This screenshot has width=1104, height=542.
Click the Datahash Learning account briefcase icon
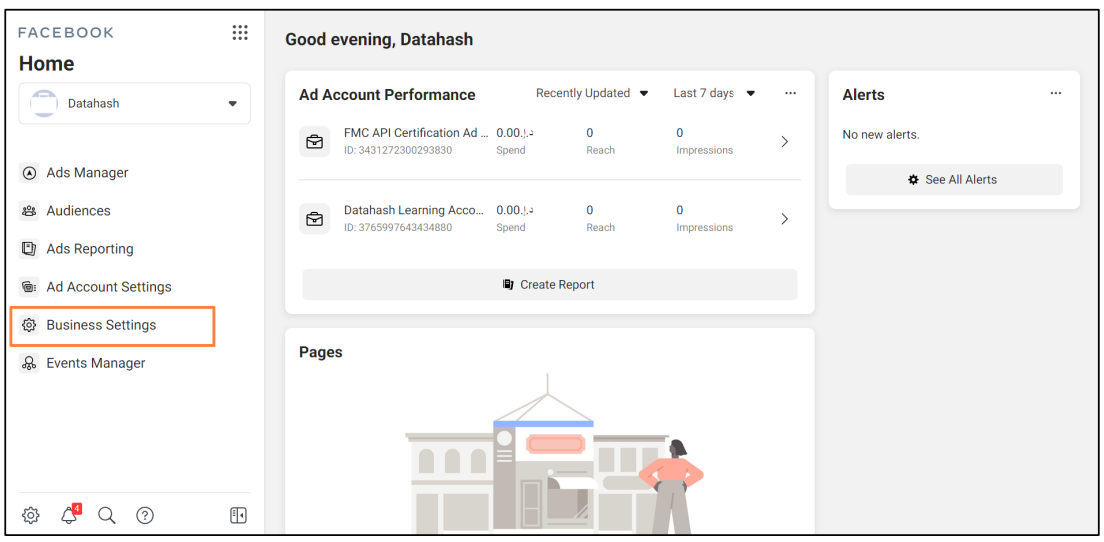(315, 219)
